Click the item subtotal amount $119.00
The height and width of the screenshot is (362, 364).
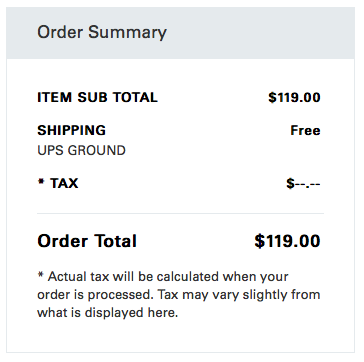pyautogui.click(x=294, y=97)
